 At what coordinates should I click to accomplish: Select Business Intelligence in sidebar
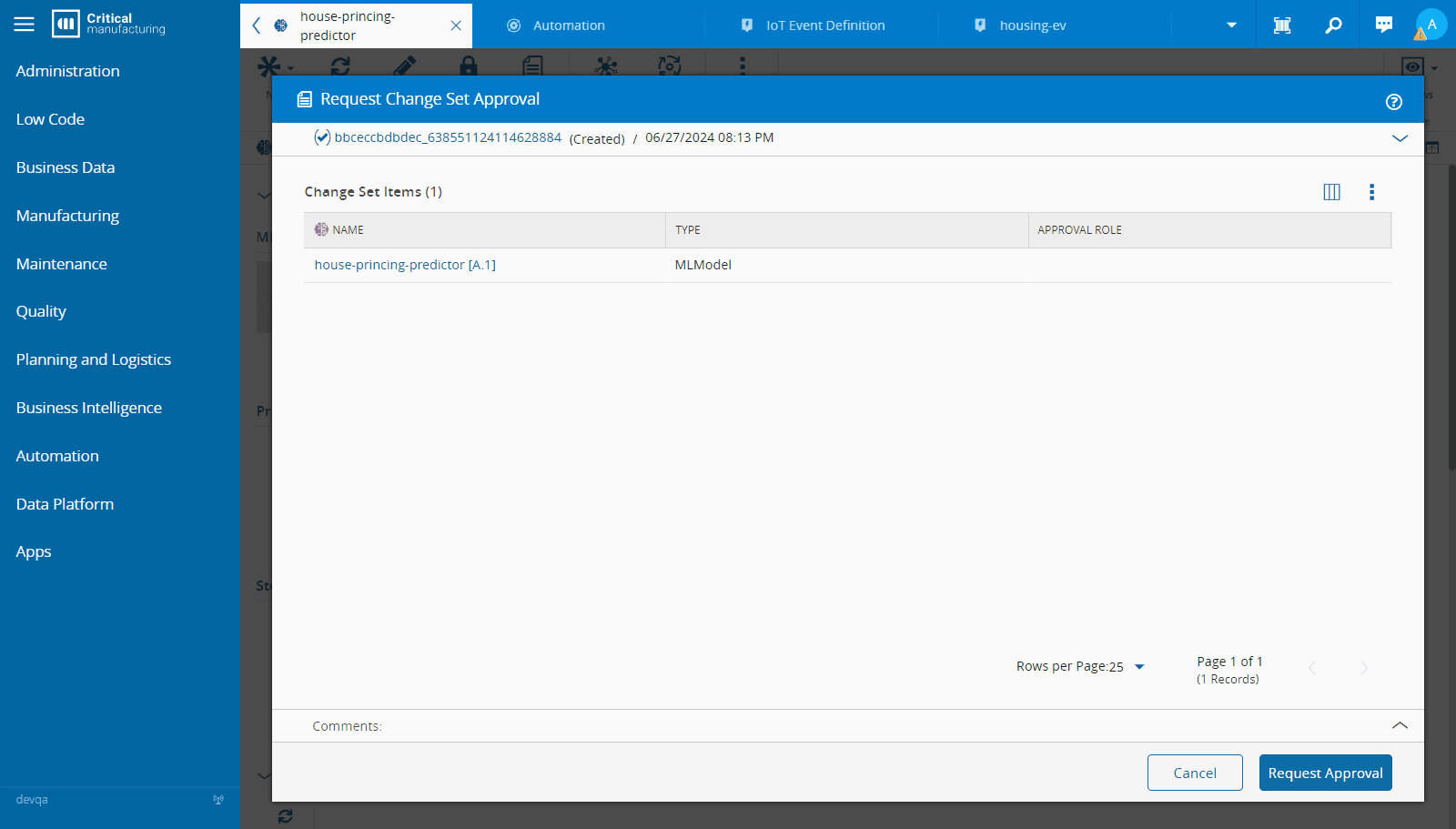(89, 408)
